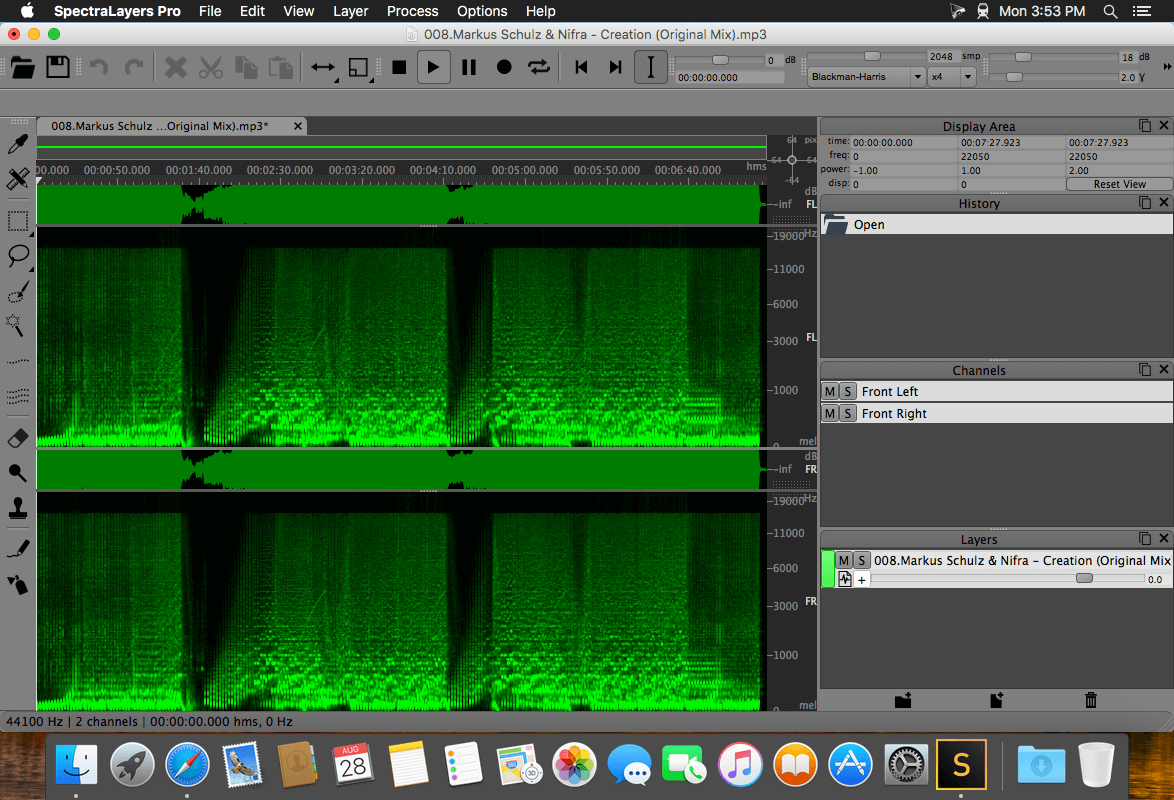Select the amplify pin tool

18,473
